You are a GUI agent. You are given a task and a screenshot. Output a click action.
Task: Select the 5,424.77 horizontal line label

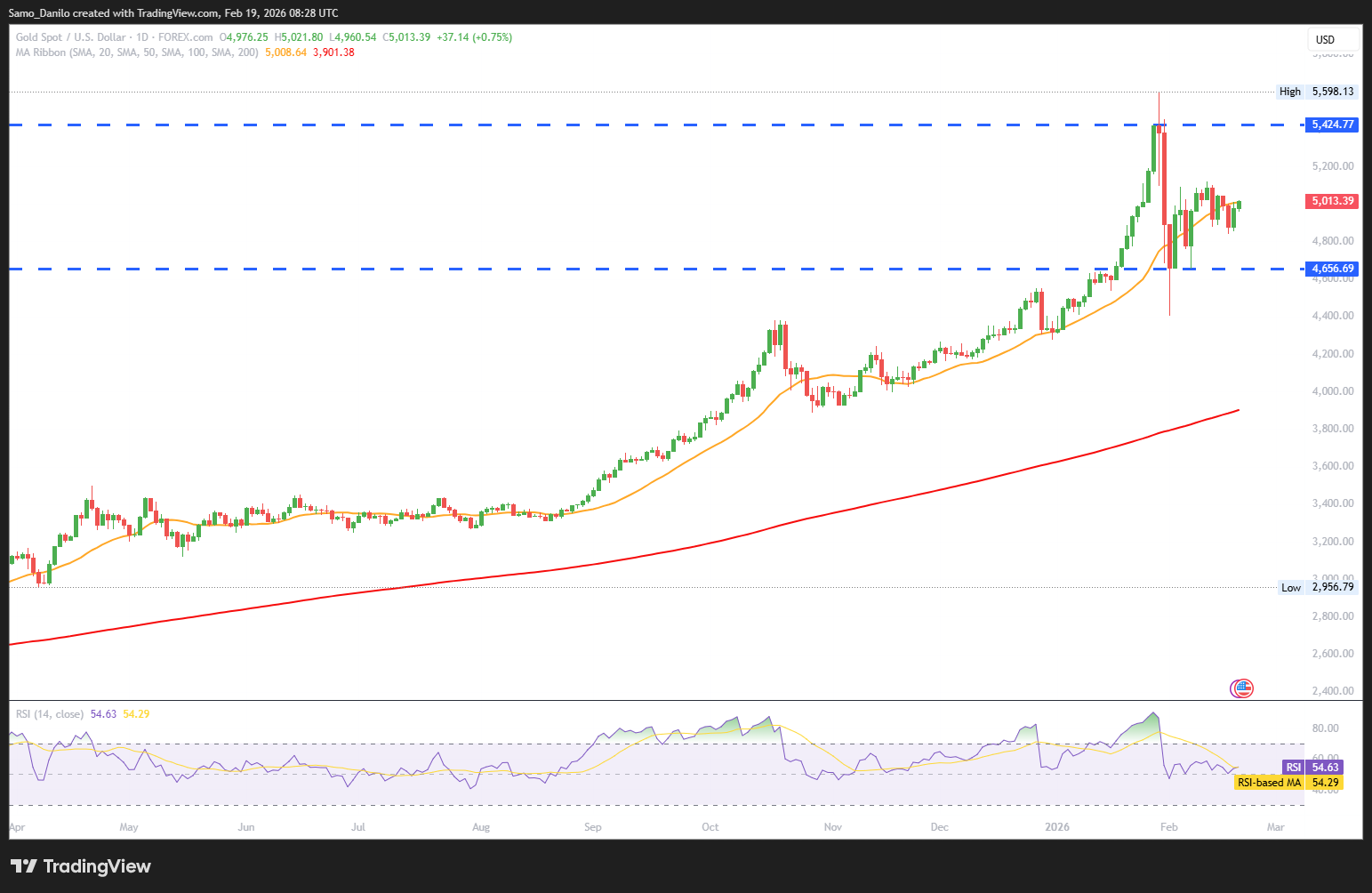1333,125
